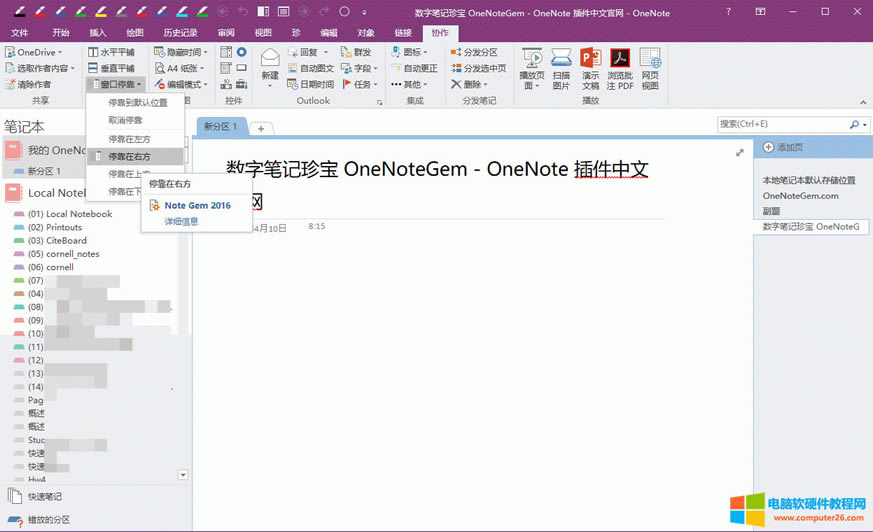This screenshot has height=532, width=873.
Task: Click the 播放页面 presentation button
Action: [532, 69]
